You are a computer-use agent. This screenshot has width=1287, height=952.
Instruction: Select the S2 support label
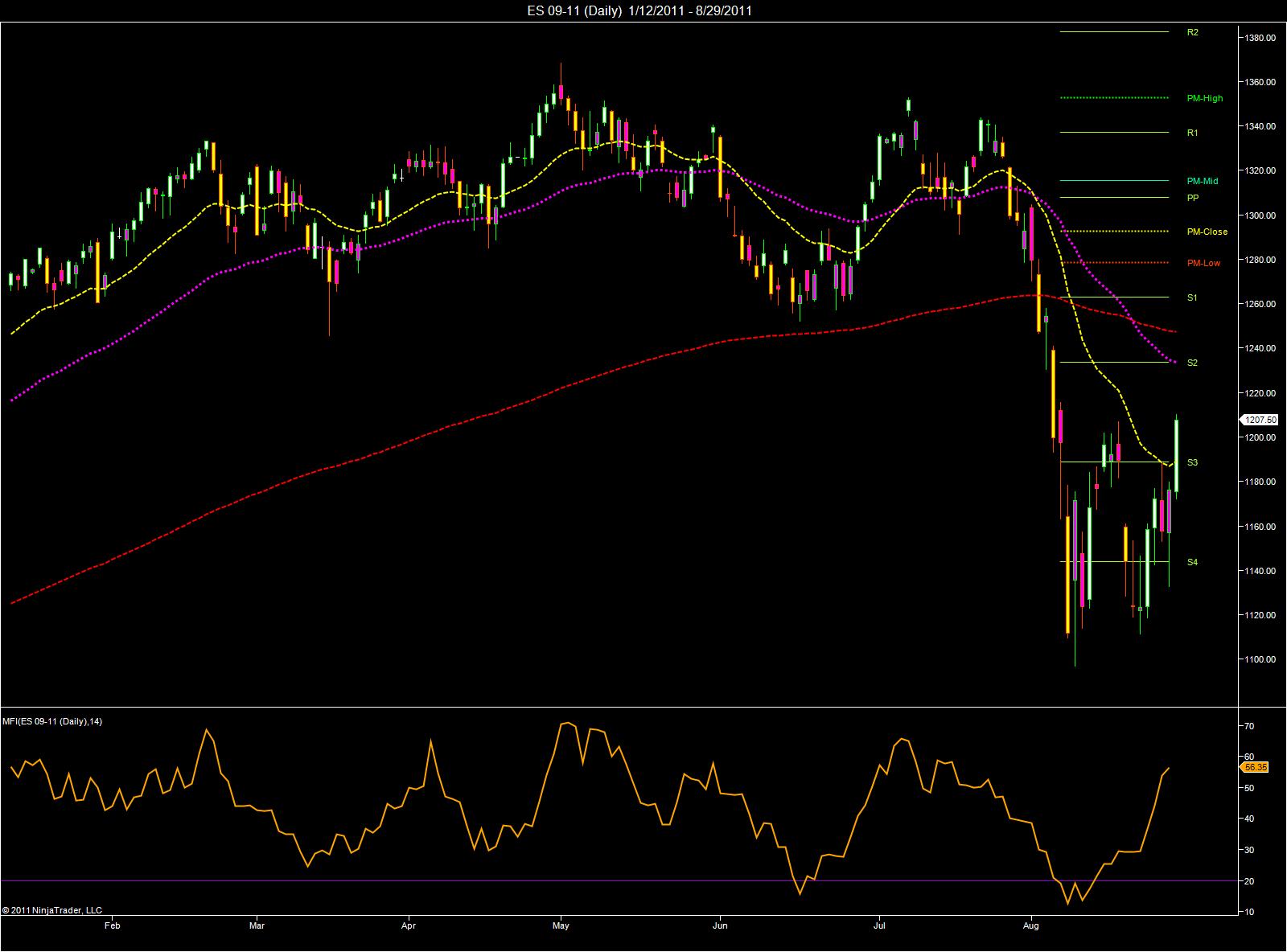pos(1192,363)
